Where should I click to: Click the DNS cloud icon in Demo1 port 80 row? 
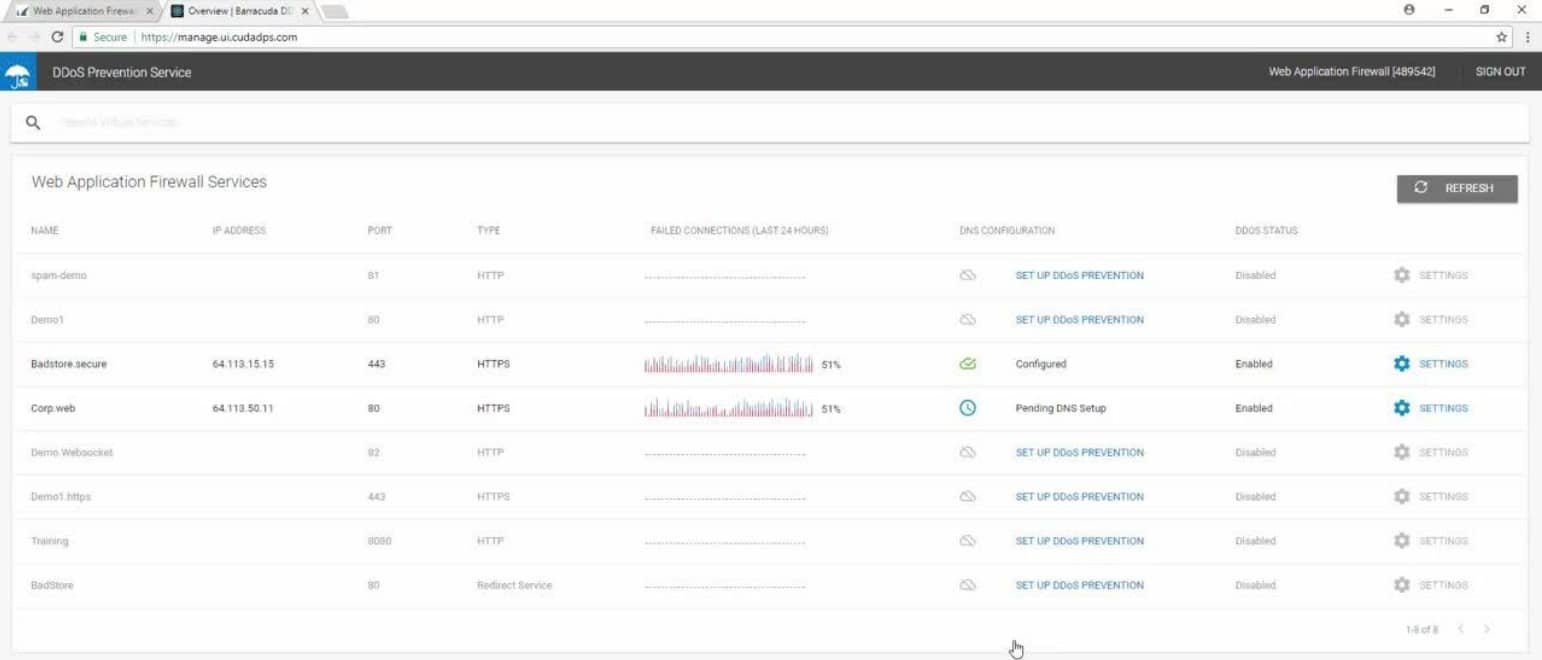tap(967, 320)
